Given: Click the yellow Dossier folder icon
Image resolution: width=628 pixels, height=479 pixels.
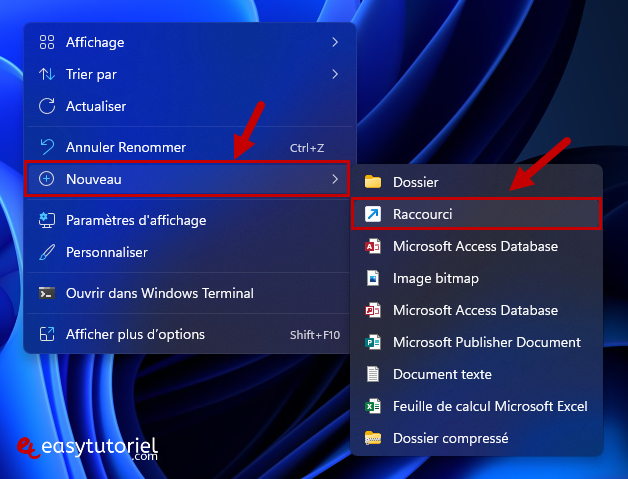Looking at the screenshot, I should click(373, 182).
